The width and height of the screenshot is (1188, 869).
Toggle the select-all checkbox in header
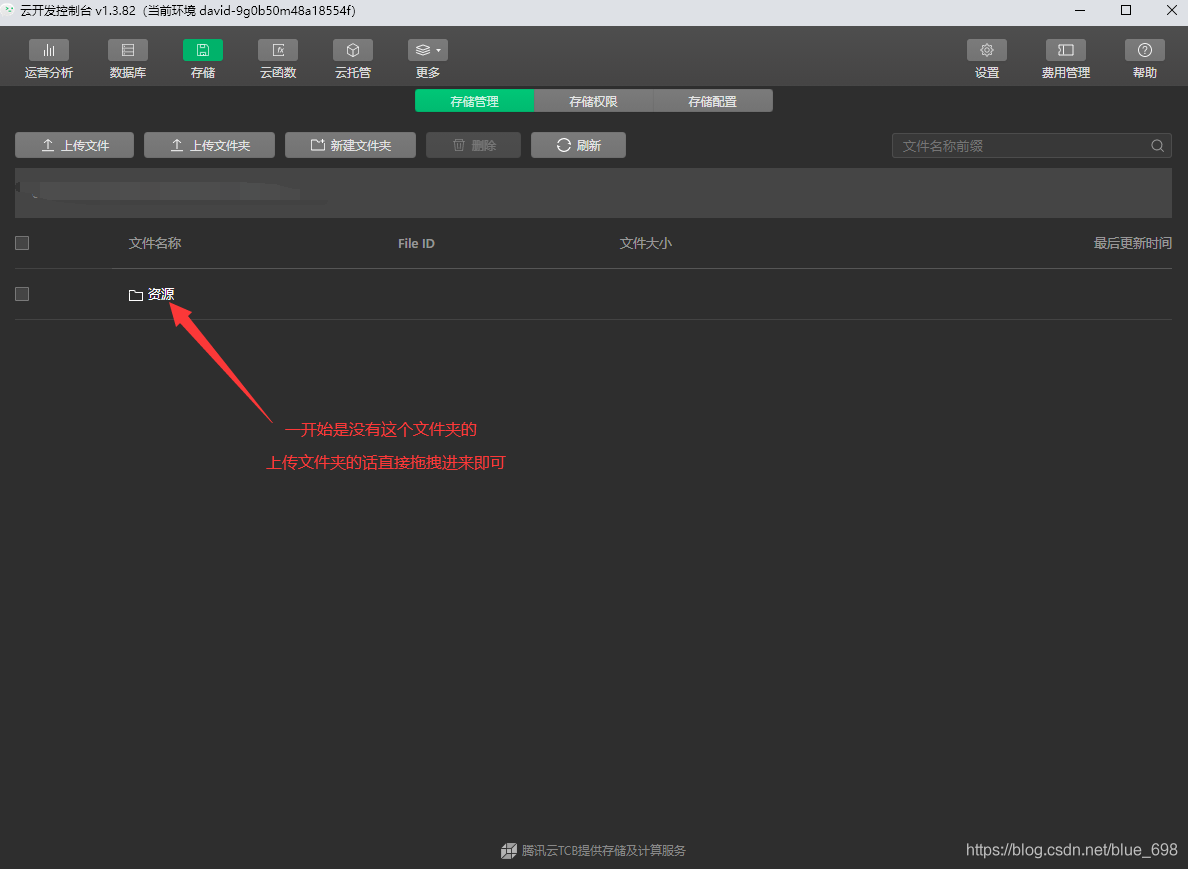point(22,243)
